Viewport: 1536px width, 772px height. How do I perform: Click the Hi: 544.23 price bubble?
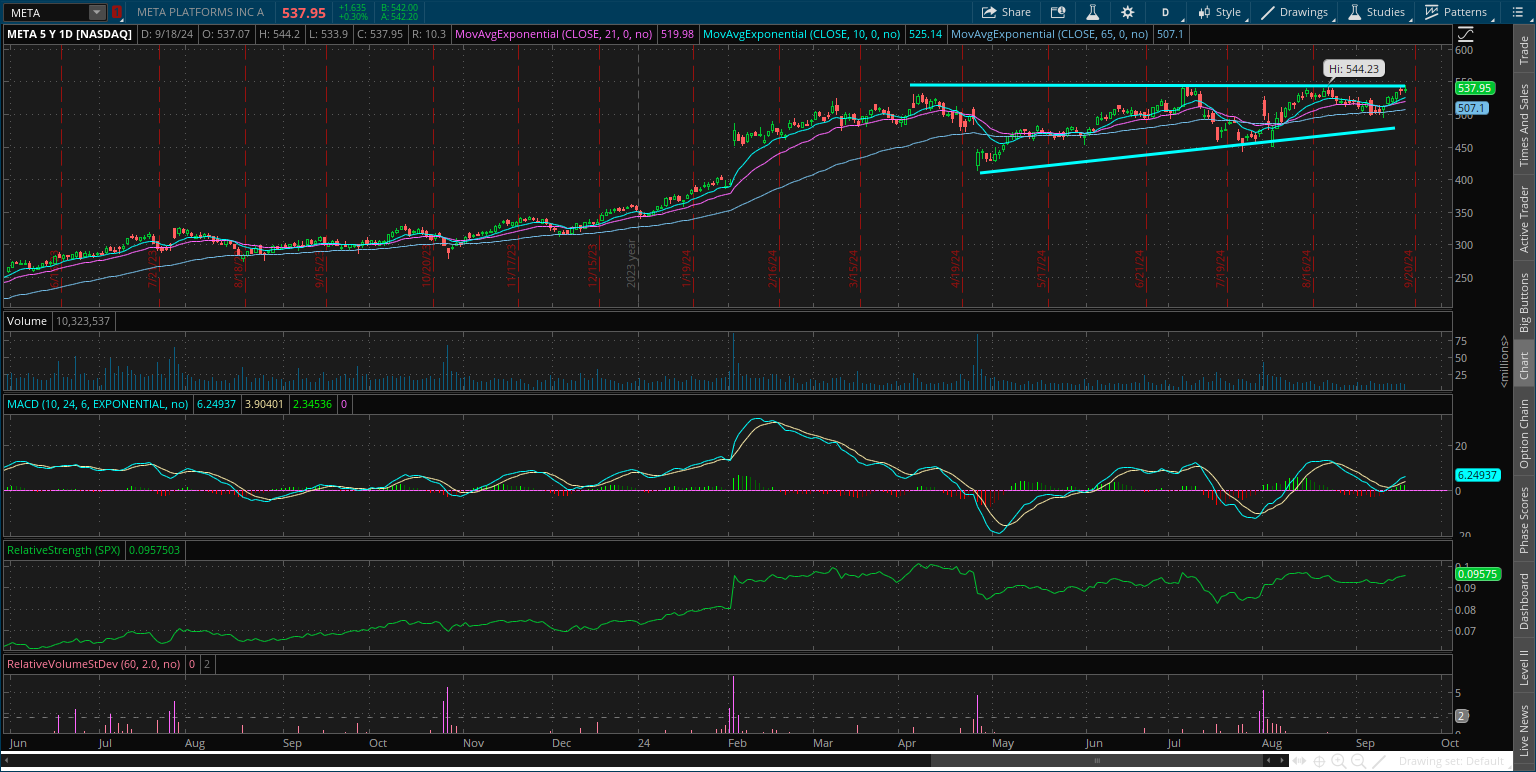[1354, 69]
